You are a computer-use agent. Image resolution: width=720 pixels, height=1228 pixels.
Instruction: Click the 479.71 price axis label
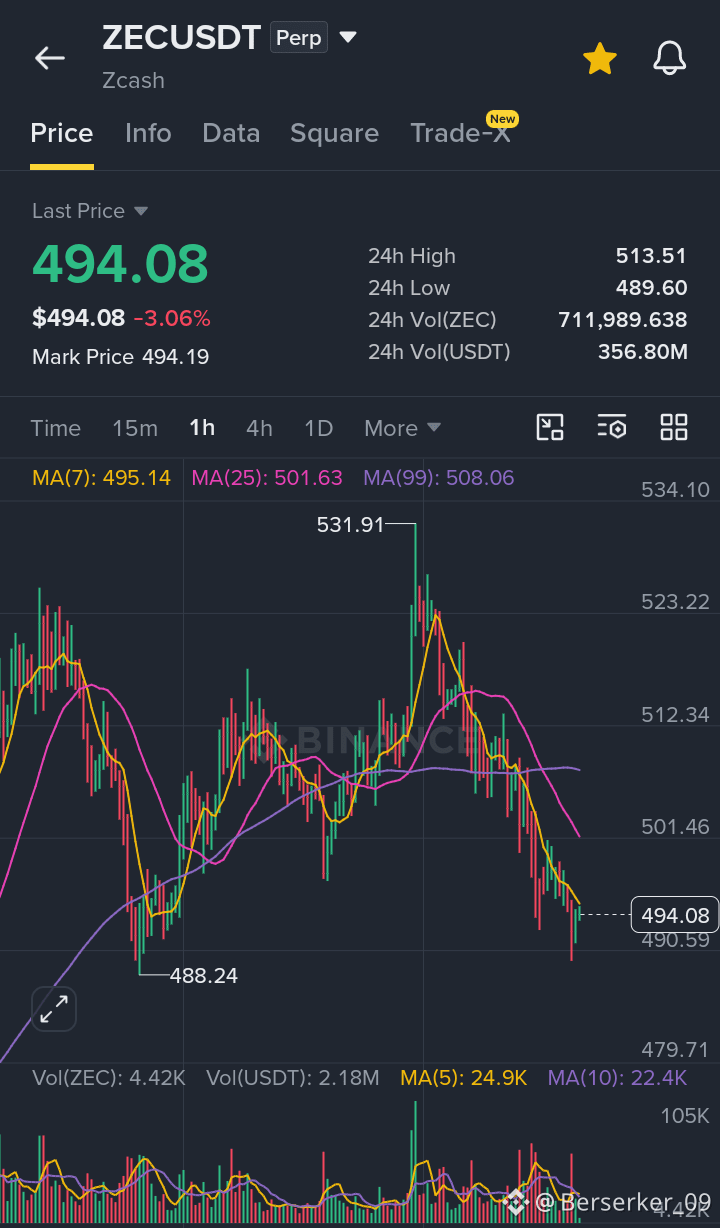point(676,1050)
